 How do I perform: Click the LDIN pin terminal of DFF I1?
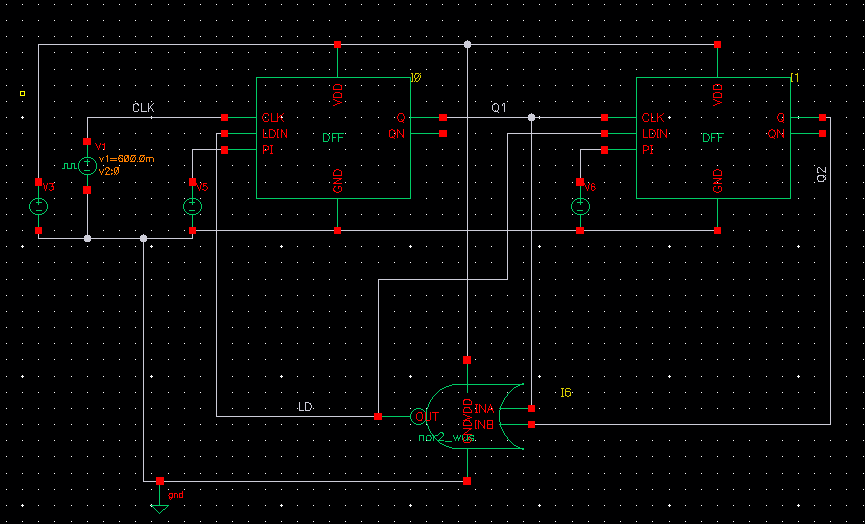point(605,133)
